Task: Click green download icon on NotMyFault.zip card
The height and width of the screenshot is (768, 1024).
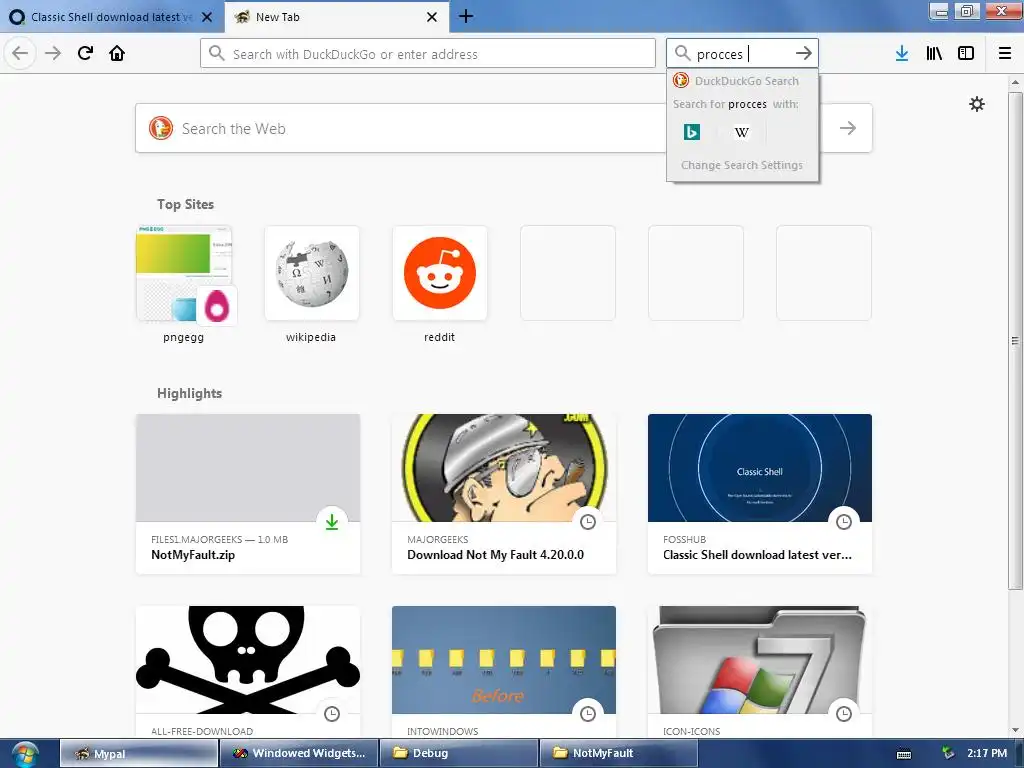Action: pyautogui.click(x=332, y=522)
